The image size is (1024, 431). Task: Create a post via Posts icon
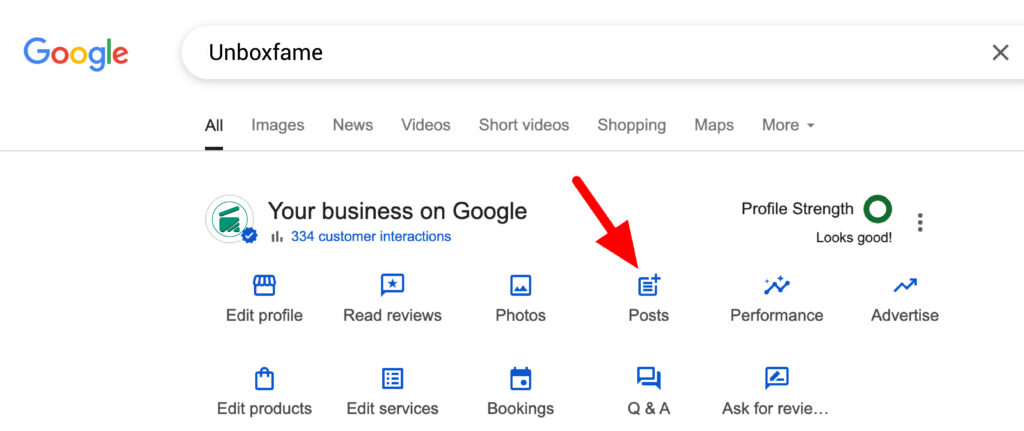[648, 285]
